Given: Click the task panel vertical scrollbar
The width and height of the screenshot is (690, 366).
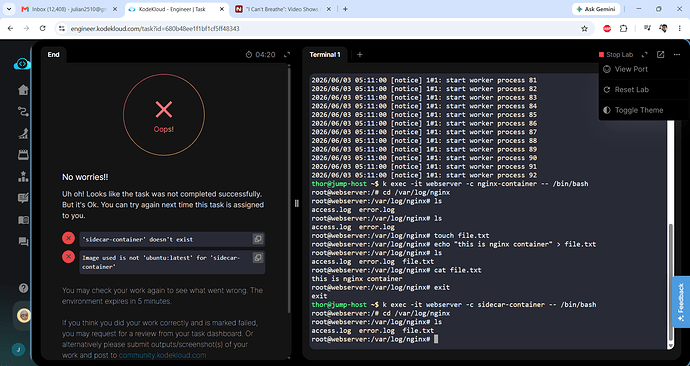Looking at the screenshot, I should coord(289,189).
